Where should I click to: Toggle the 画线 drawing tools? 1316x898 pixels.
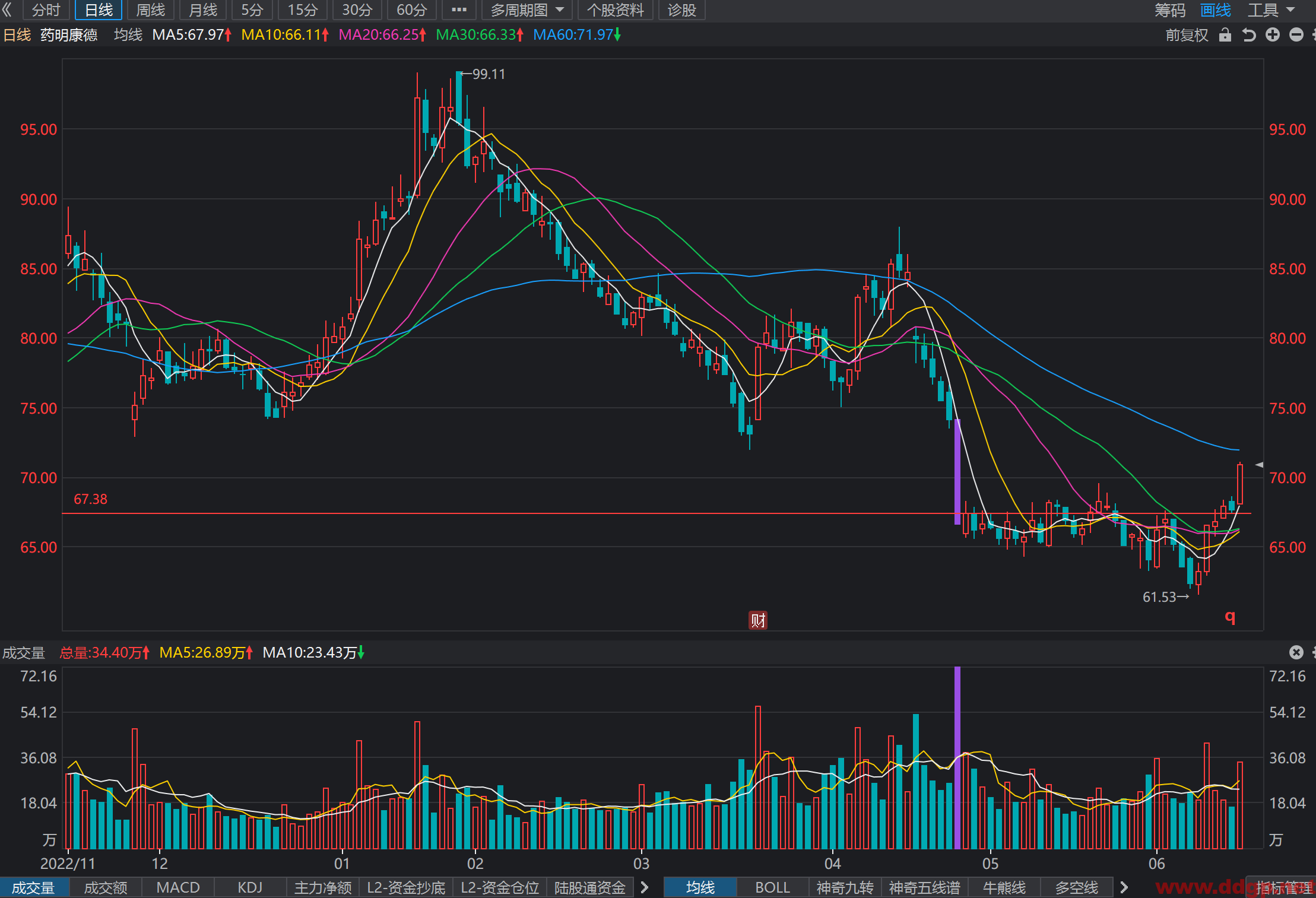[x=1215, y=10]
